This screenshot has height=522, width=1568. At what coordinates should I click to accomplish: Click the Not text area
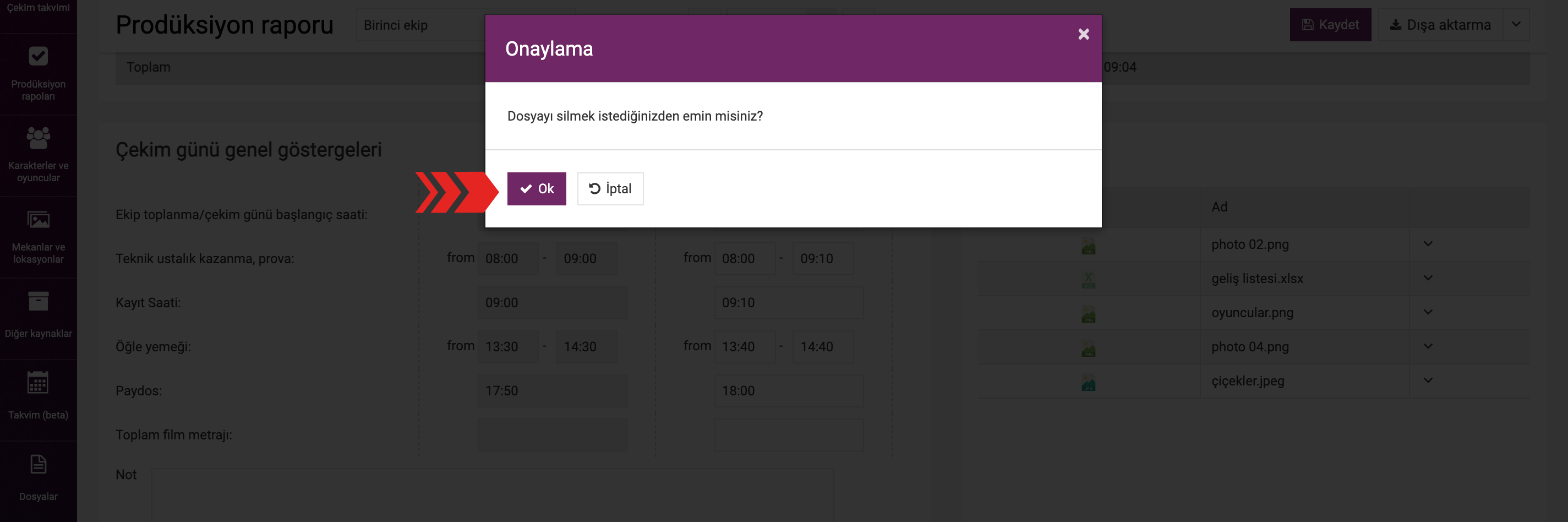pyautogui.click(x=493, y=495)
